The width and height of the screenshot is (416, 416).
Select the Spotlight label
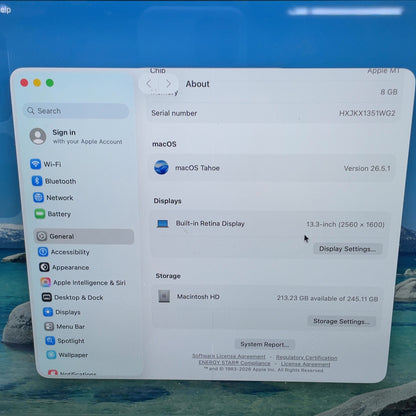[x=71, y=341]
